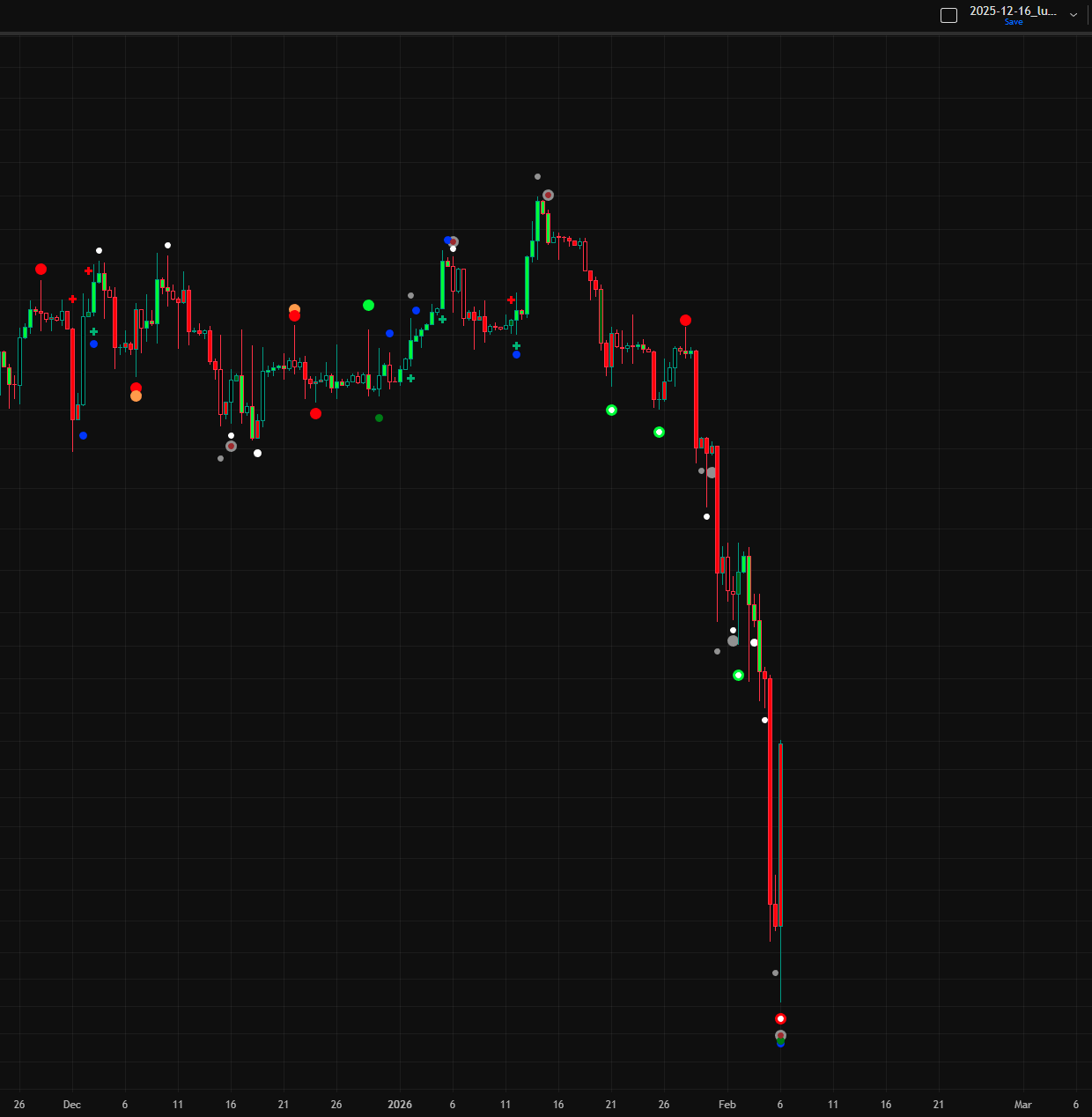Click red dot above the late-January candle
This screenshot has height=1117, width=1092.
click(685, 321)
